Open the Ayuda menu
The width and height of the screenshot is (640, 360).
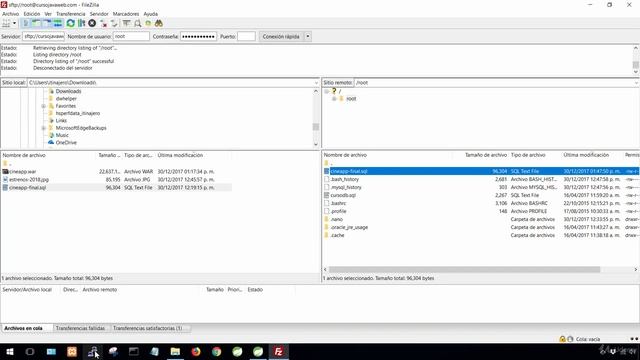tap(151, 14)
